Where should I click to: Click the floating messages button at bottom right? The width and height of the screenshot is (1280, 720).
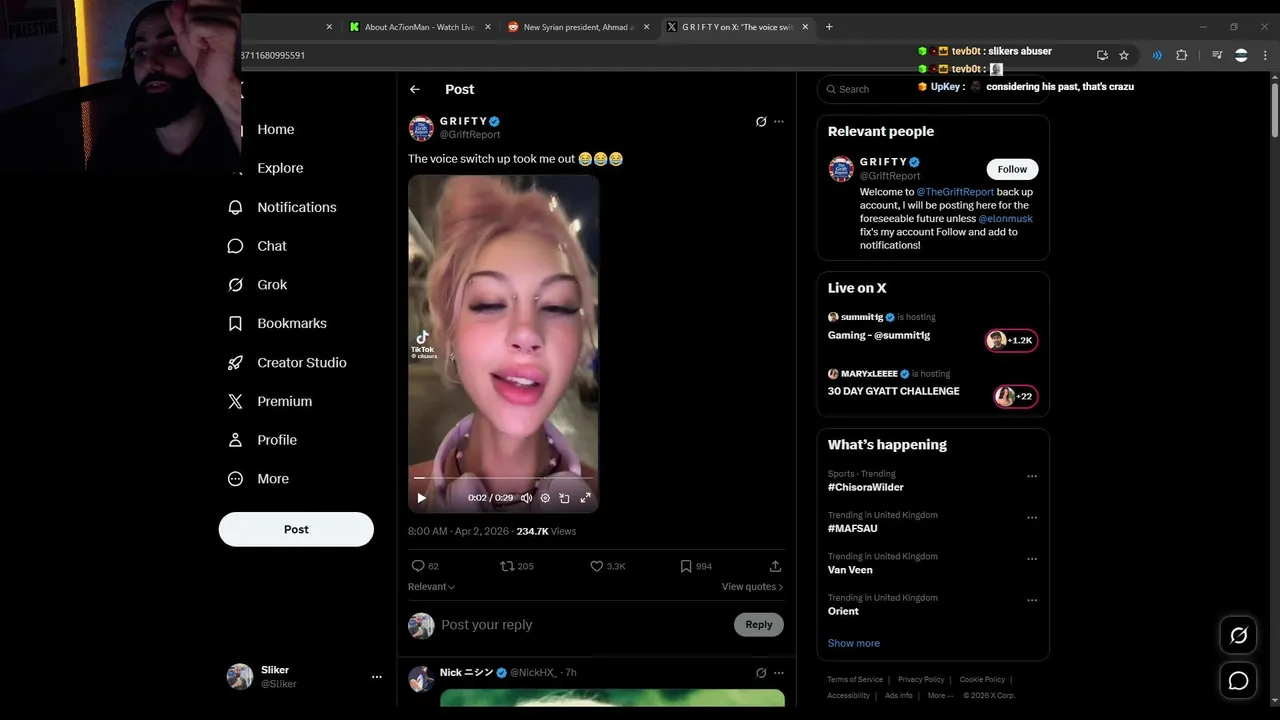1239,681
